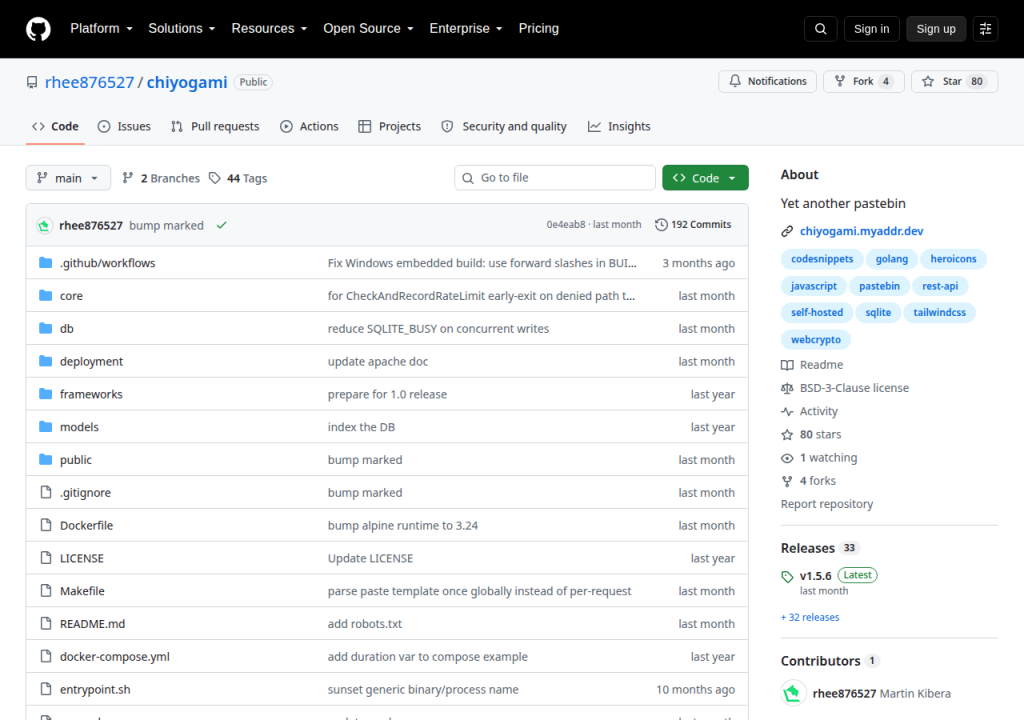Click the LICENSE file icon
Image resolution: width=1024 pixels, height=720 pixels.
[46, 557]
